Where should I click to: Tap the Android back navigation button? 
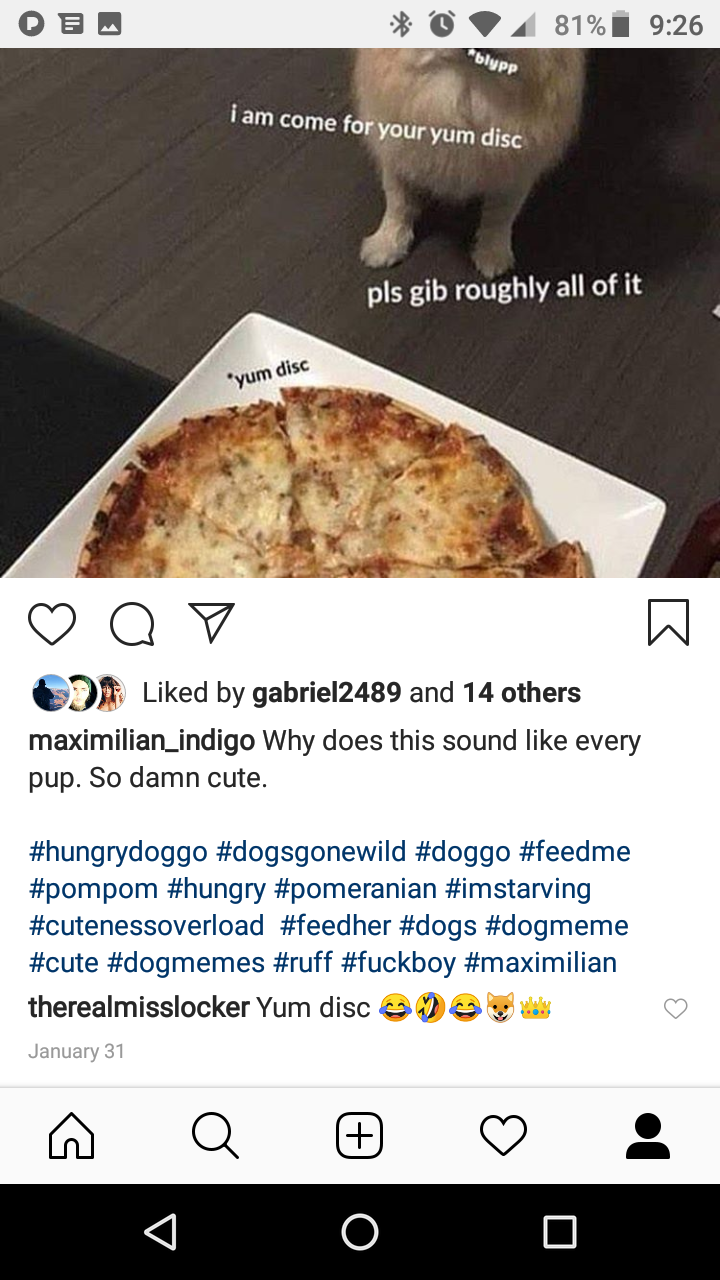(x=160, y=1232)
